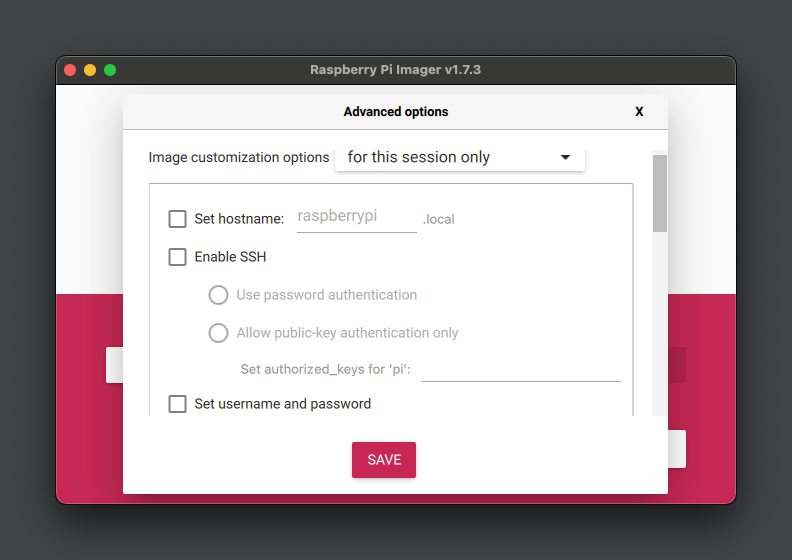Screen dimensions: 792x560
Task: Enable the Set hostname checkbox
Action: point(178,219)
